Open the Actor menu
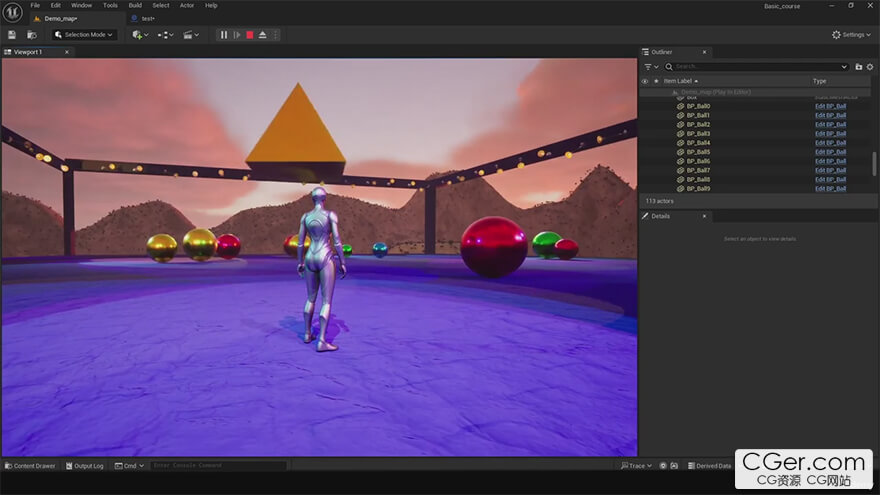 tap(187, 5)
